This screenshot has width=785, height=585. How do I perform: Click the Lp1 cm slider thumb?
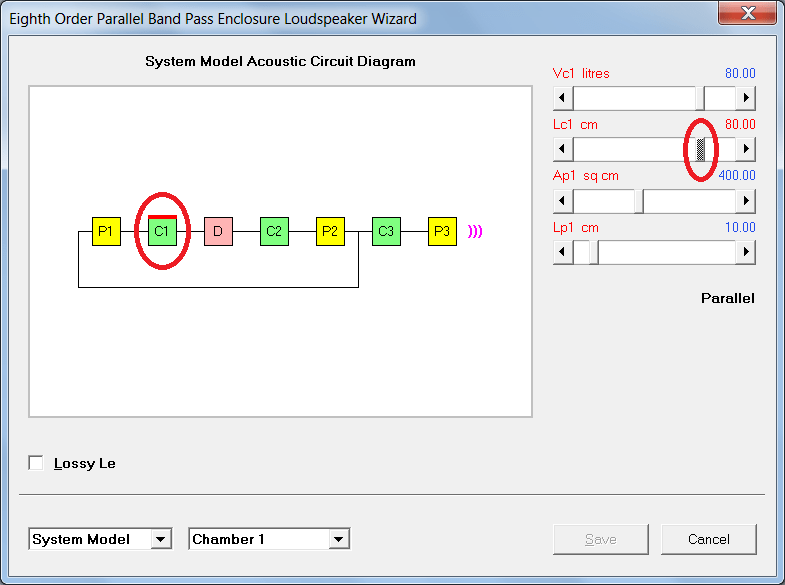[x=594, y=252]
